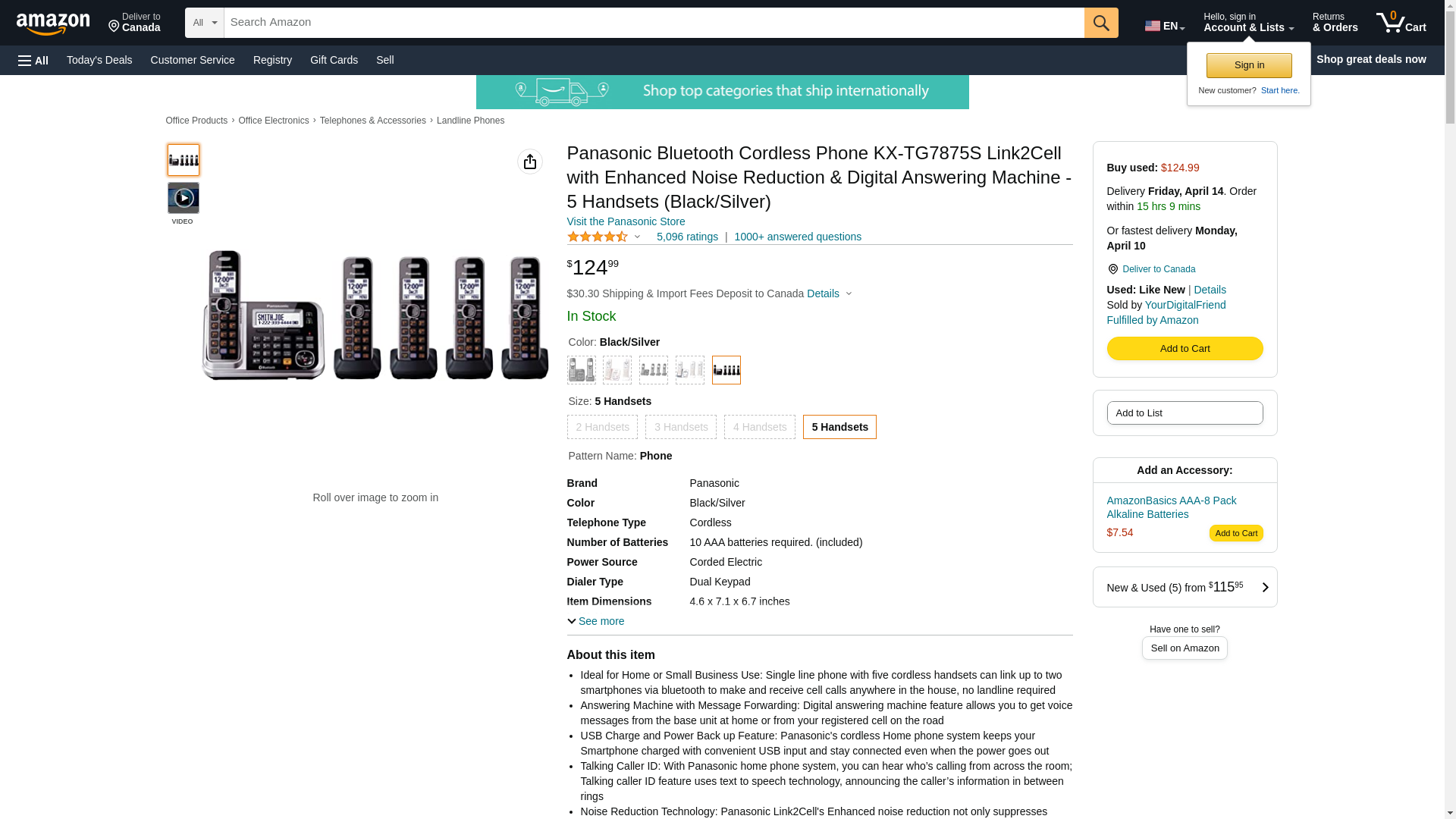The image size is (1456, 819).
Task: Visit the Panasonic Store link
Action: coord(626,221)
